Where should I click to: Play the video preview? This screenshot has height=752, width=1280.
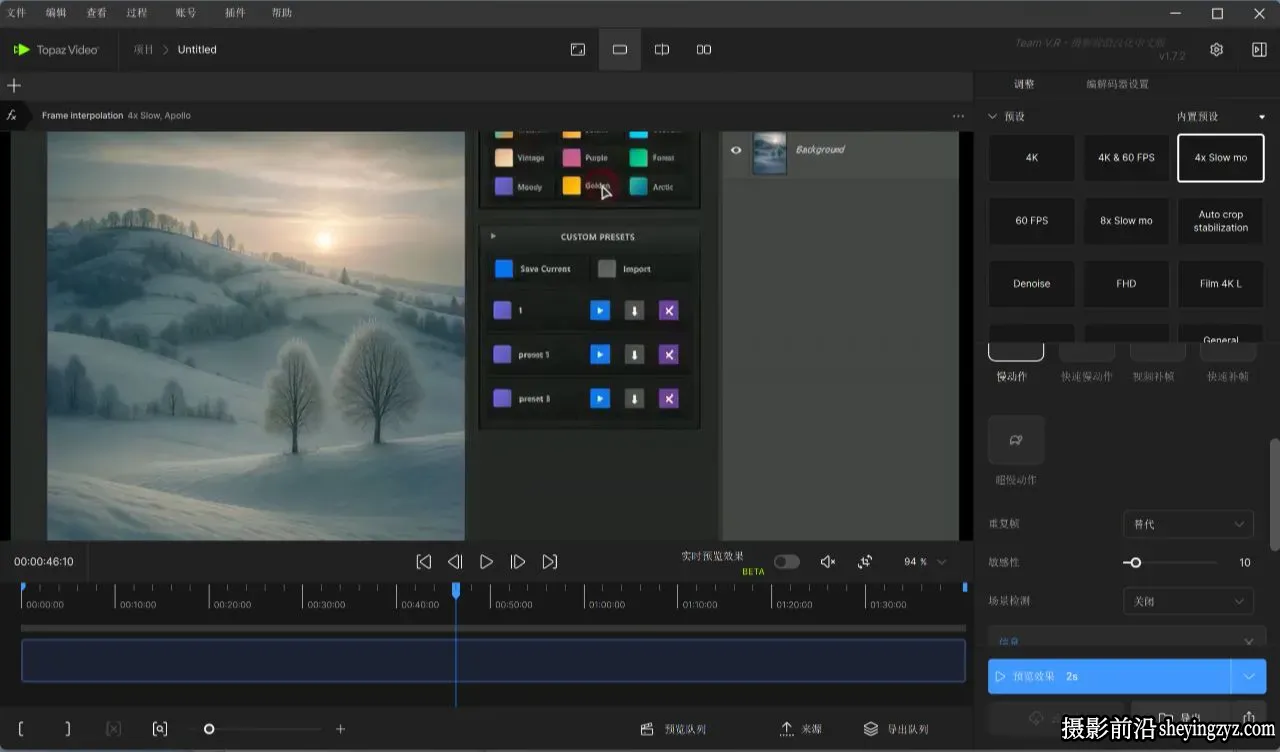(486, 562)
